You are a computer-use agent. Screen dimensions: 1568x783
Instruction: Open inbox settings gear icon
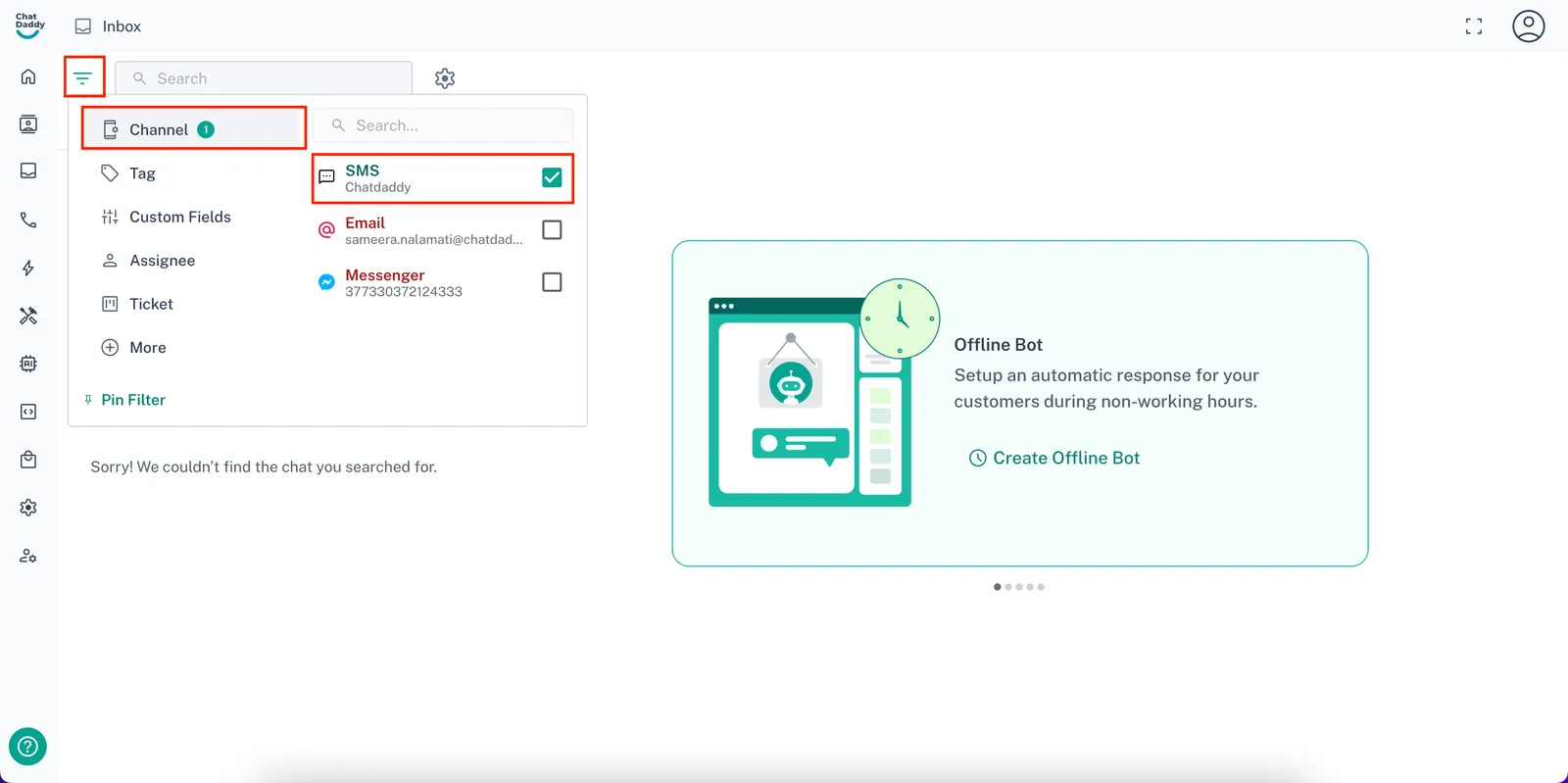point(445,78)
